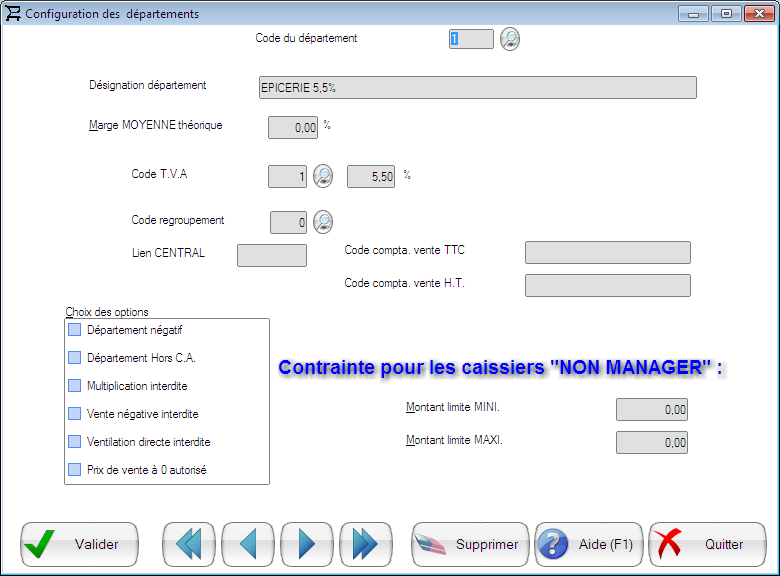The height and width of the screenshot is (576, 780).
Task: Open the T.V.A code lookup magnifier
Action: click(322, 176)
